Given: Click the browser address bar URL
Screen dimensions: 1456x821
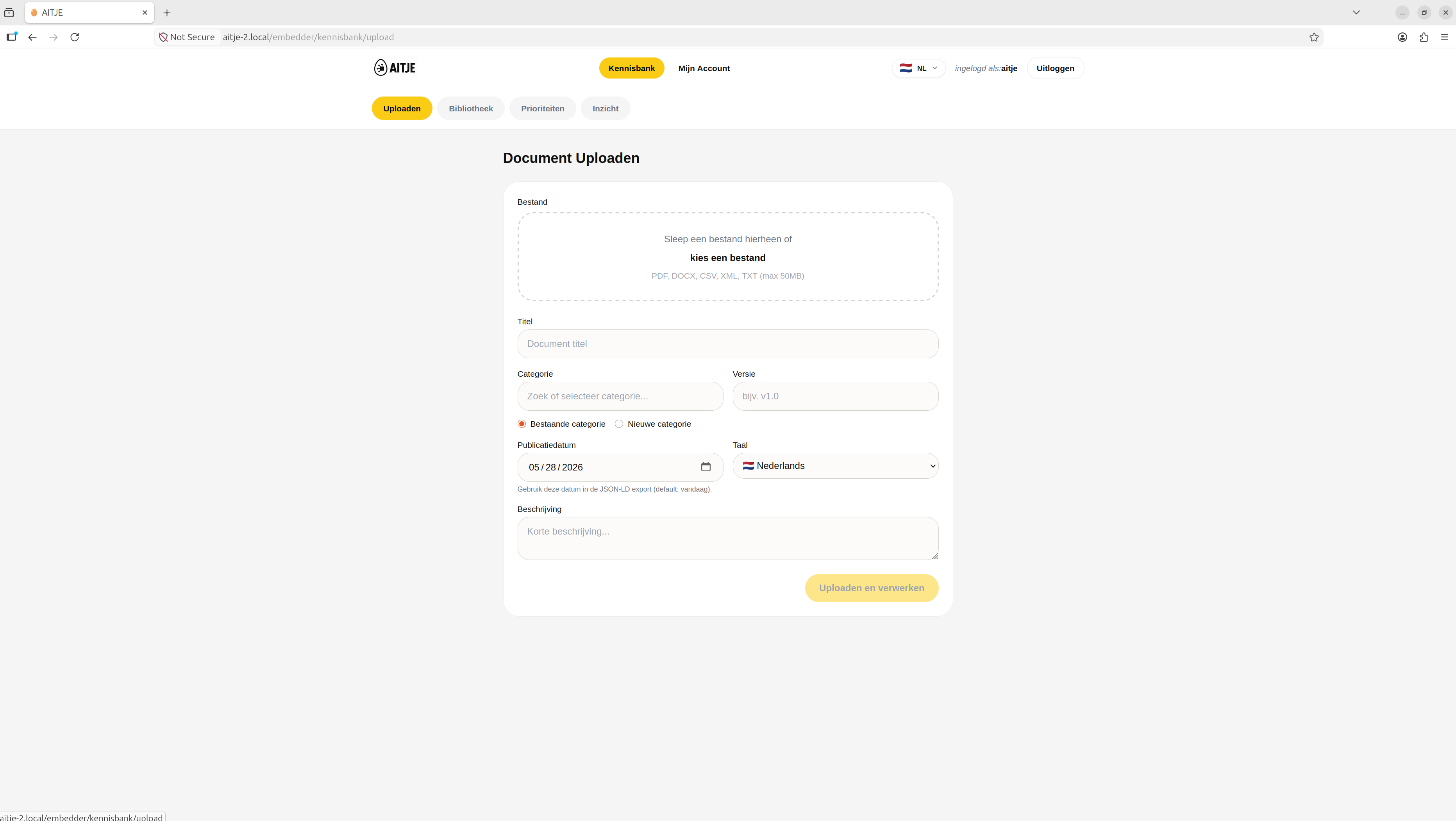Looking at the screenshot, I should pyautogui.click(x=308, y=37).
